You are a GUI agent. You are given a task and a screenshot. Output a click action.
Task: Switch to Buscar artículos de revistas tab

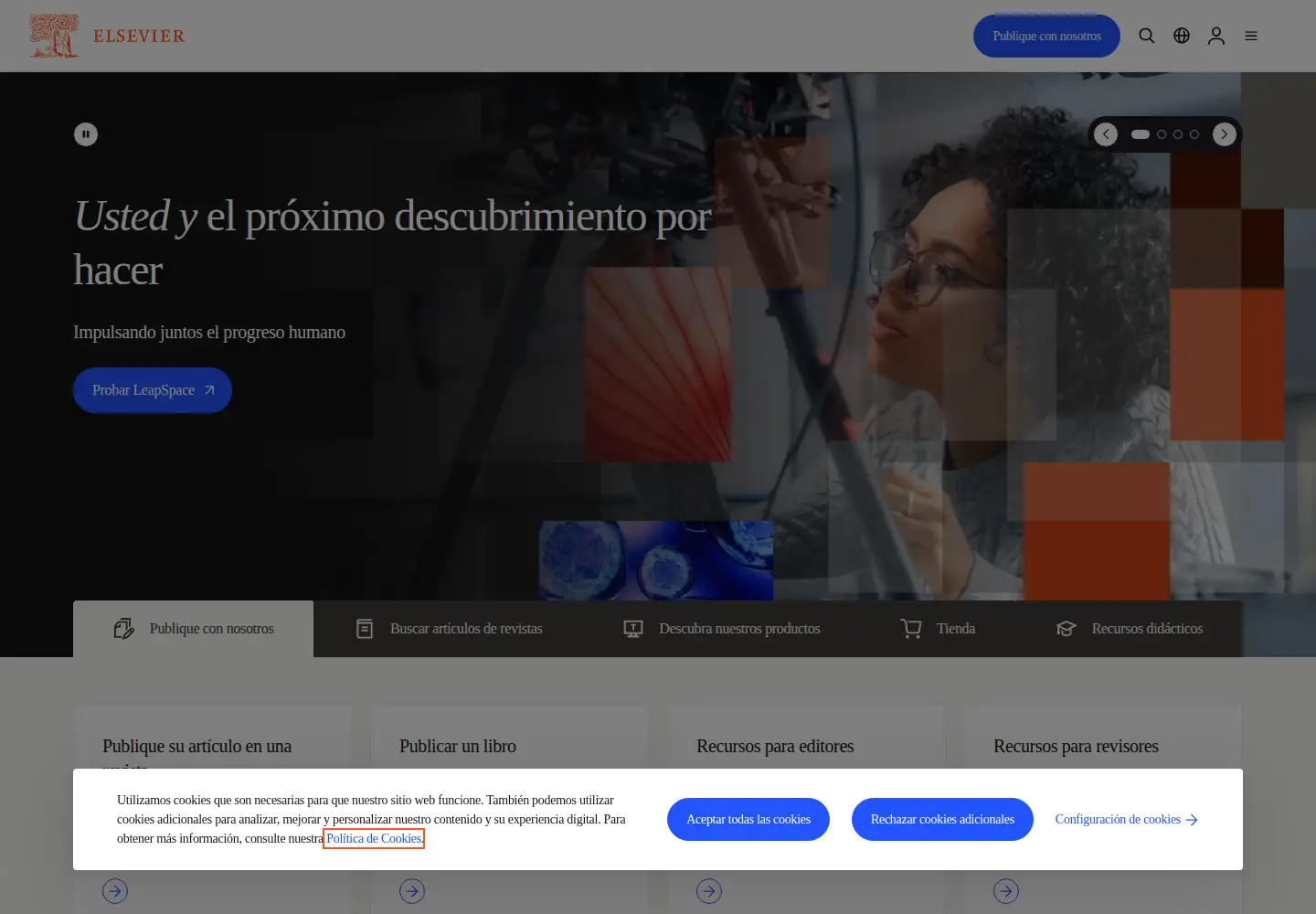448,629
